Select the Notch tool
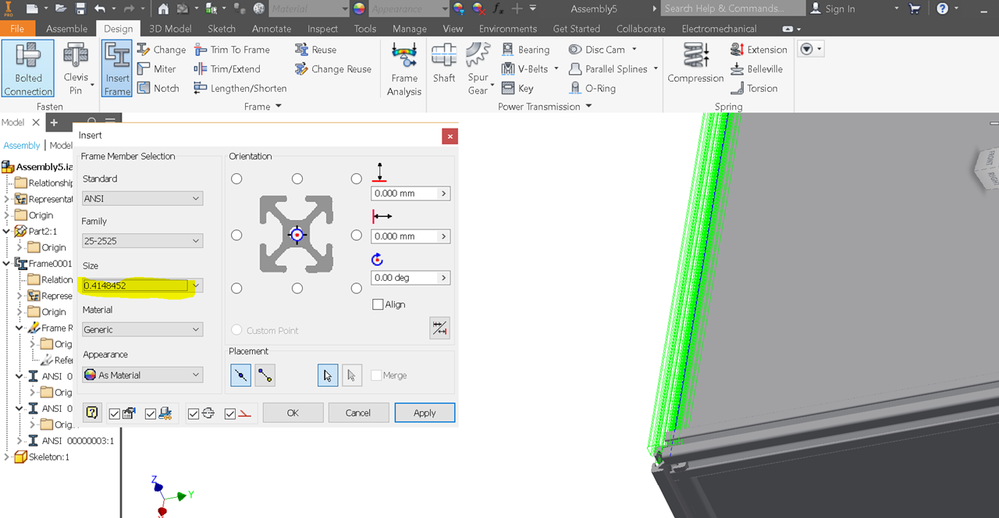Screen dimensions: 999x518 coord(159,88)
